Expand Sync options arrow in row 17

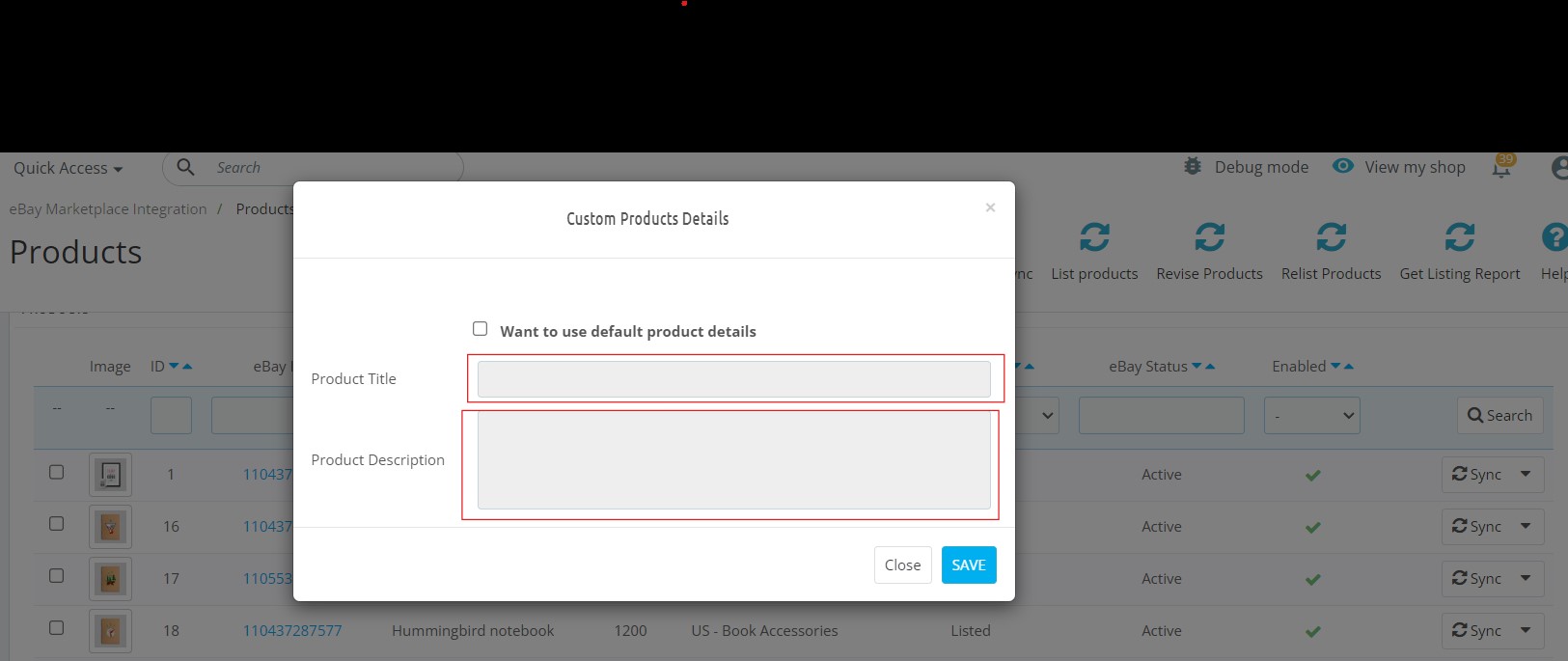click(1526, 578)
